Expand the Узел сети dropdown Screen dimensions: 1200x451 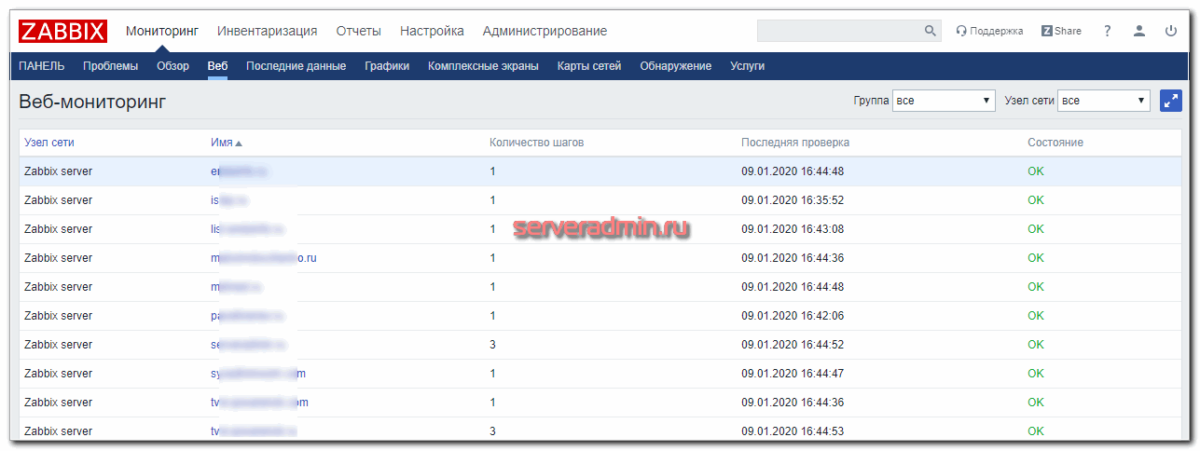[x=1104, y=101]
